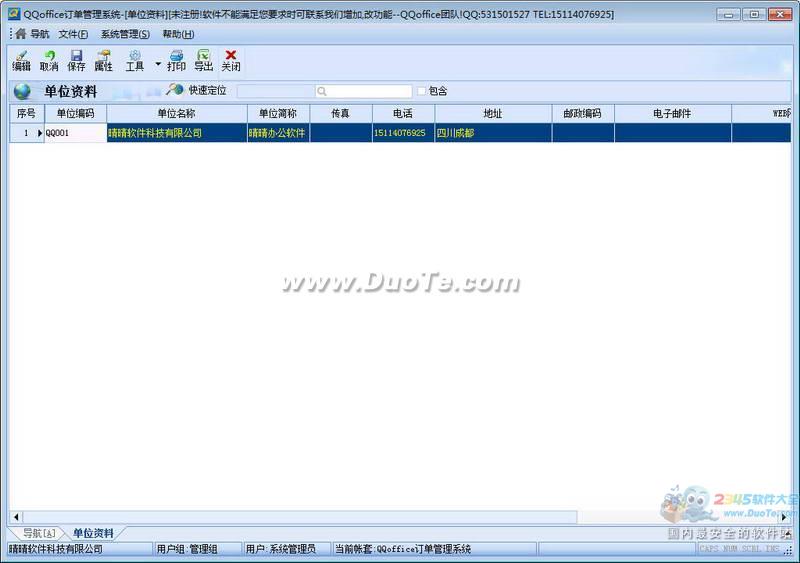800x563 pixels.
Task: Click the 导出 (Export) toolbar icon
Action: [x=204, y=60]
